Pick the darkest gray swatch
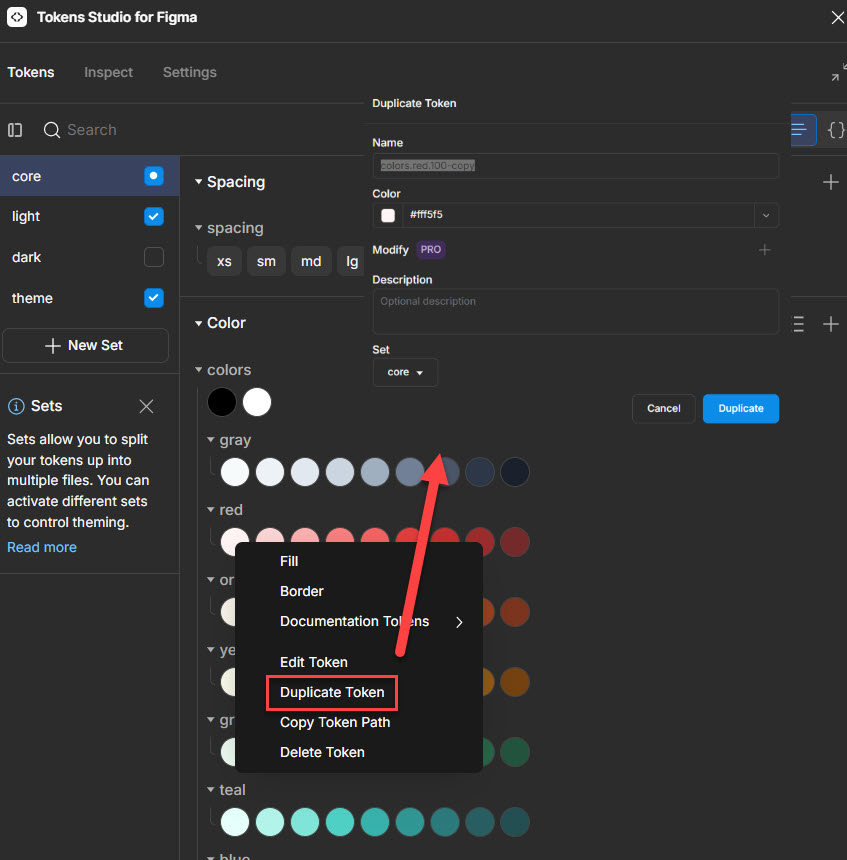 click(x=515, y=472)
